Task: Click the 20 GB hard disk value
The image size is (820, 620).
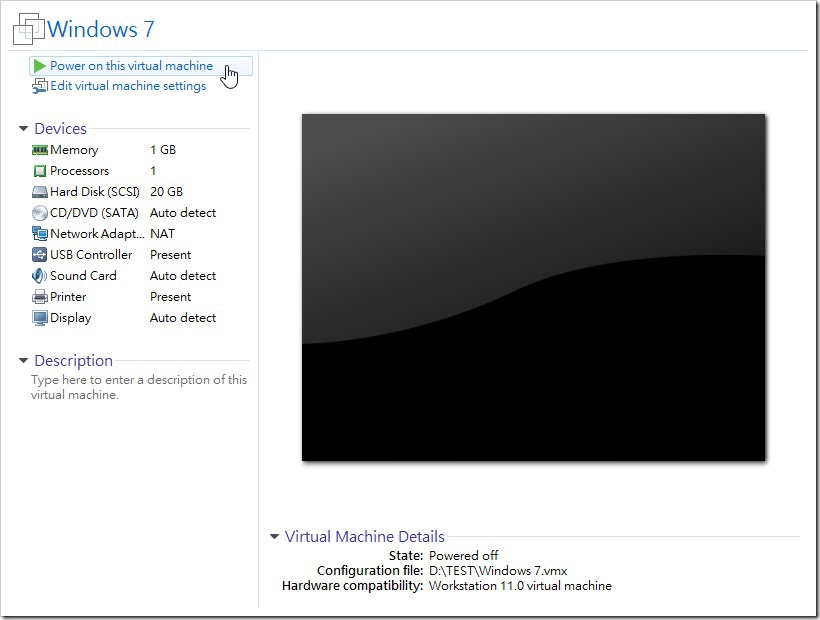Action: [x=166, y=192]
